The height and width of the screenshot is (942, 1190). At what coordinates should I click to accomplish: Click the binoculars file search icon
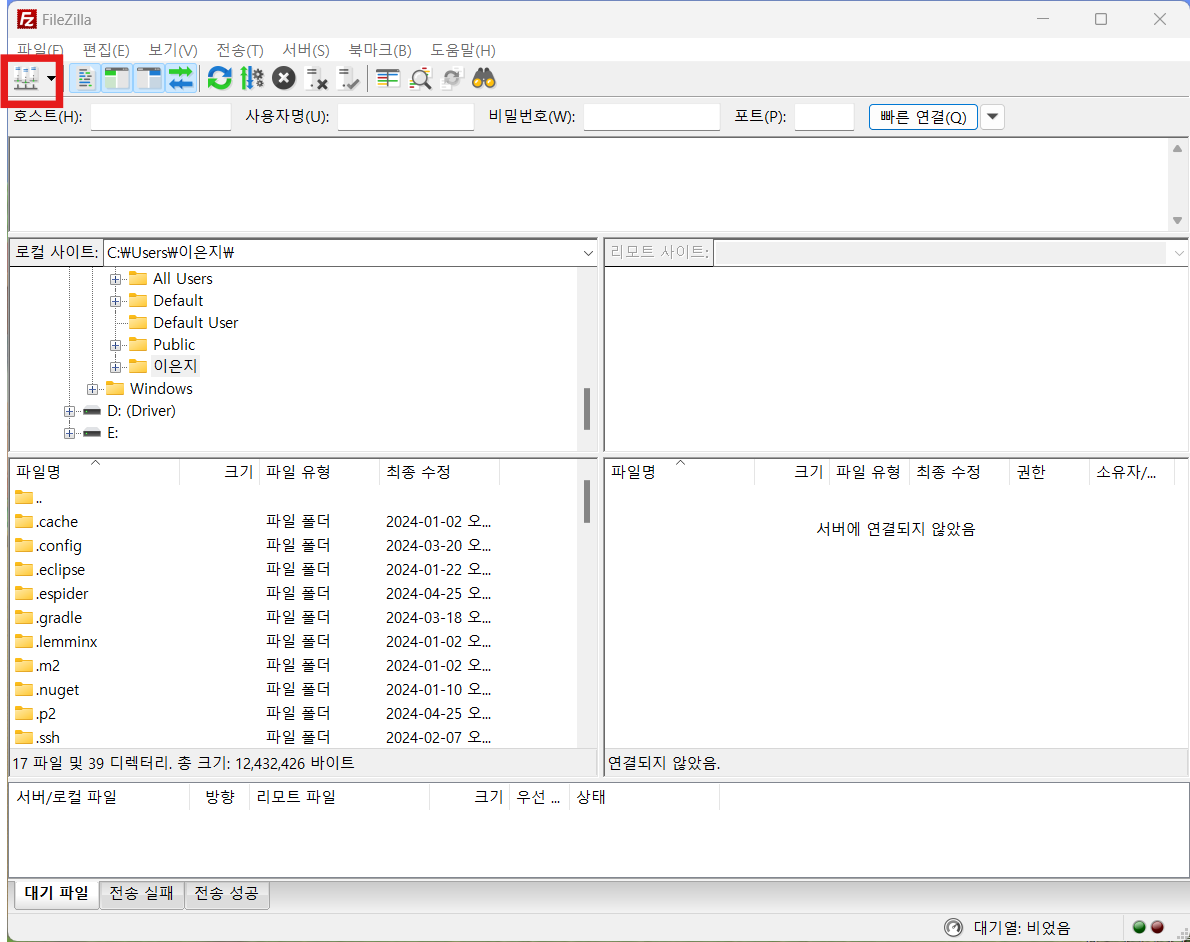click(x=483, y=78)
